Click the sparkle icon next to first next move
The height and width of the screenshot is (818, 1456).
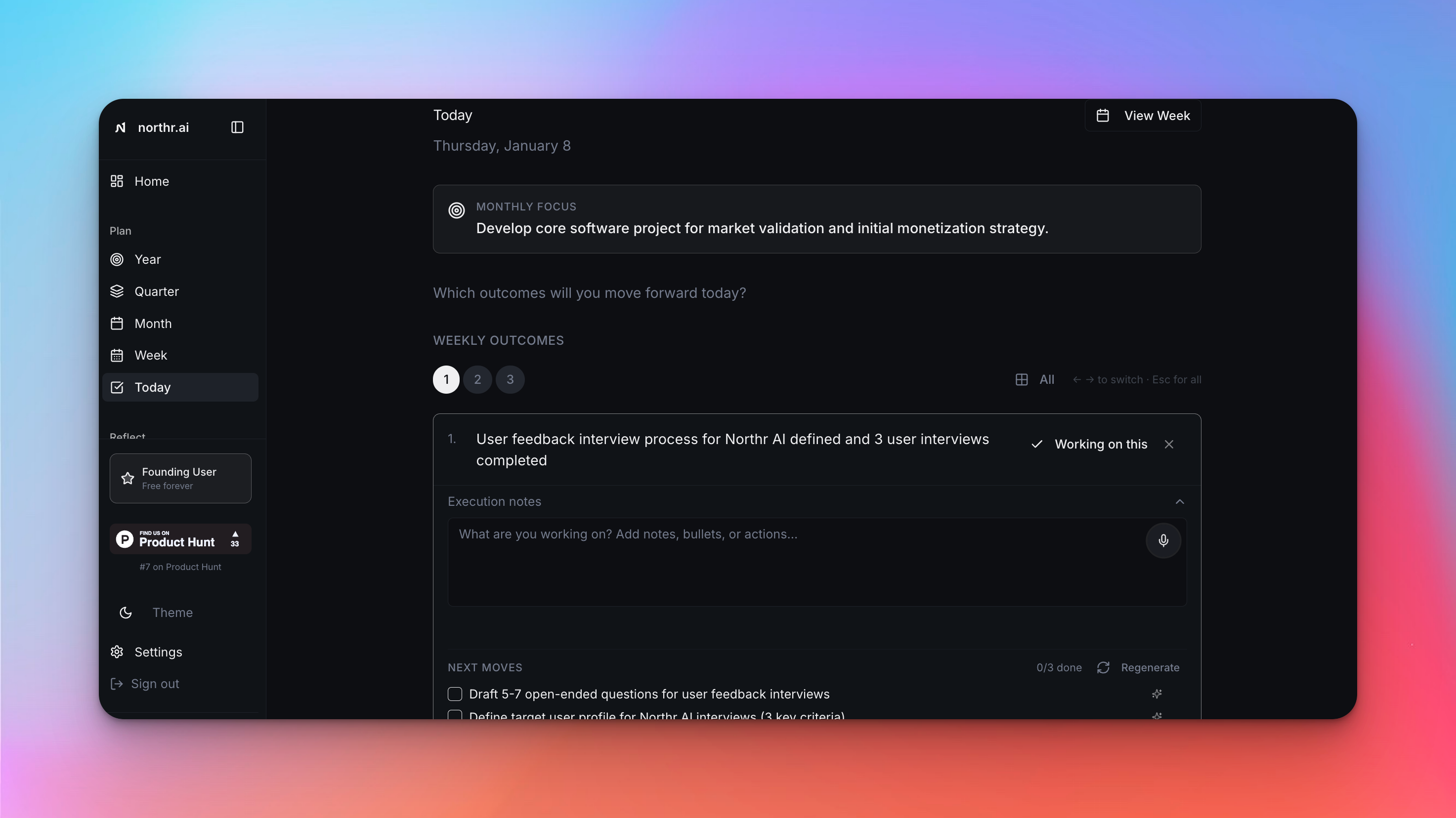pyautogui.click(x=1156, y=694)
